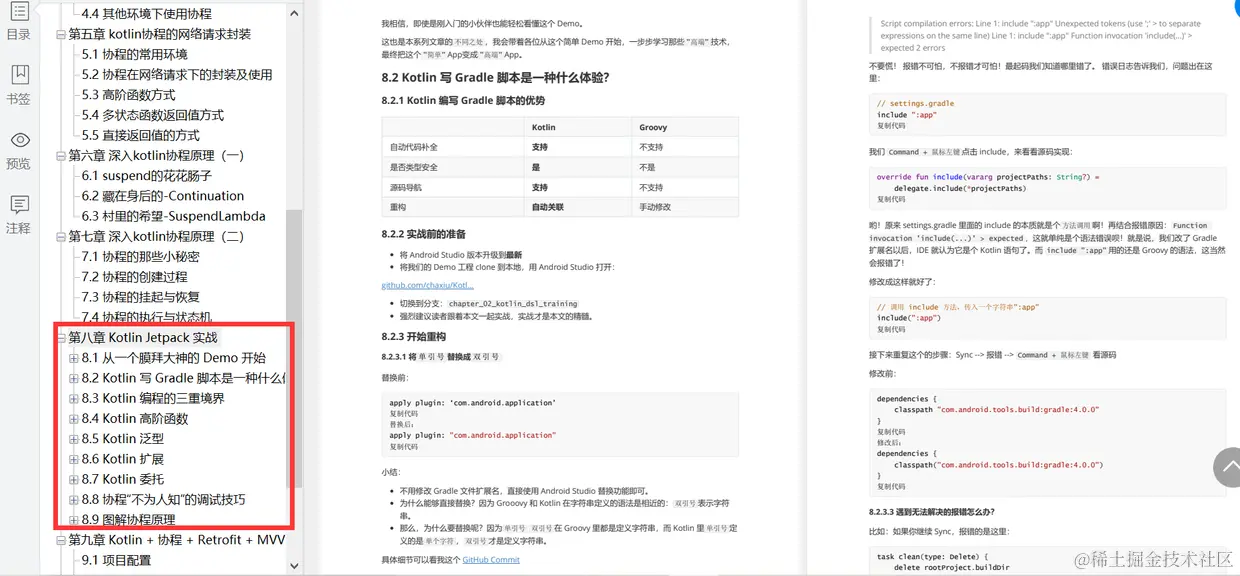Click the 8.2.3.3 遇到无法解决的报错怎么办 heading
This screenshot has width=1240, height=576.
pos(932,512)
